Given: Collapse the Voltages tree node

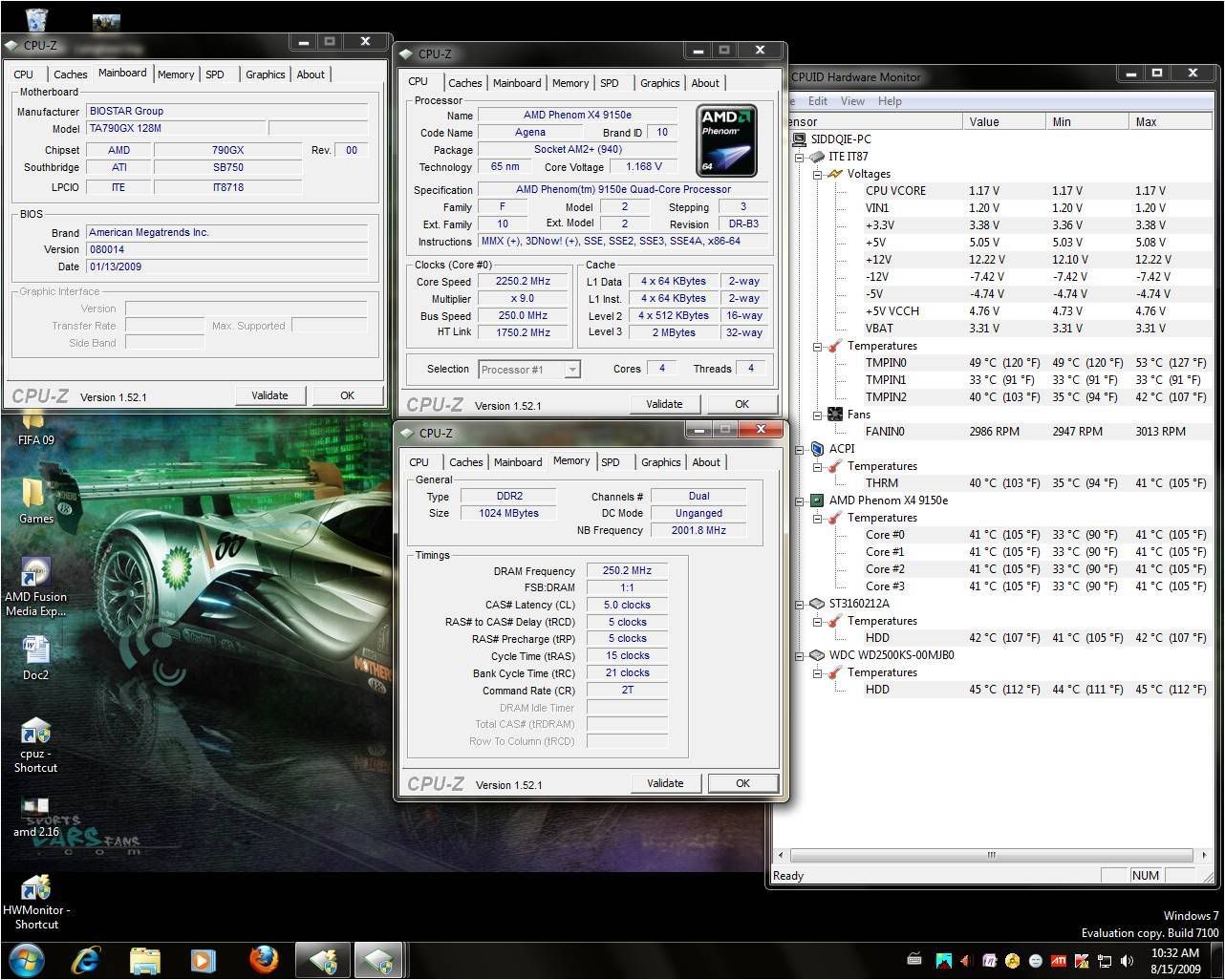Looking at the screenshot, I should pos(818,175).
